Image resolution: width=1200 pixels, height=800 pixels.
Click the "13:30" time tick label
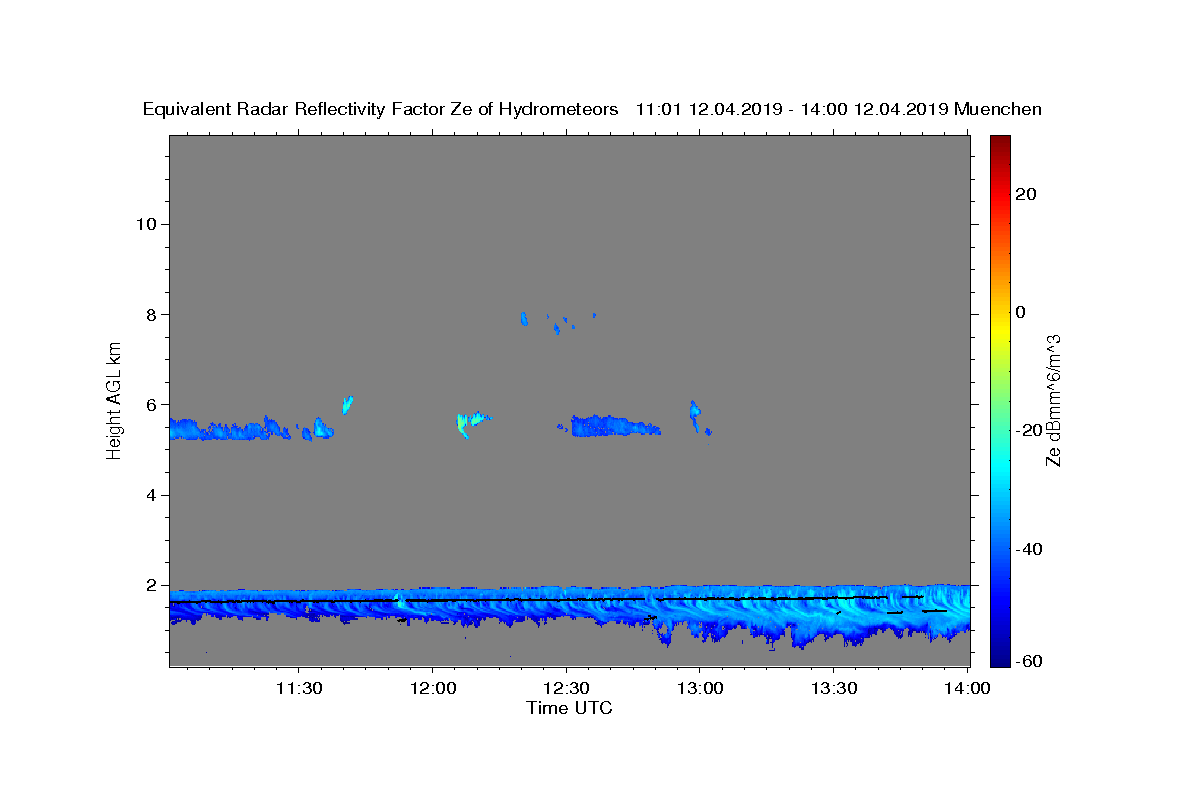pos(834,688)
